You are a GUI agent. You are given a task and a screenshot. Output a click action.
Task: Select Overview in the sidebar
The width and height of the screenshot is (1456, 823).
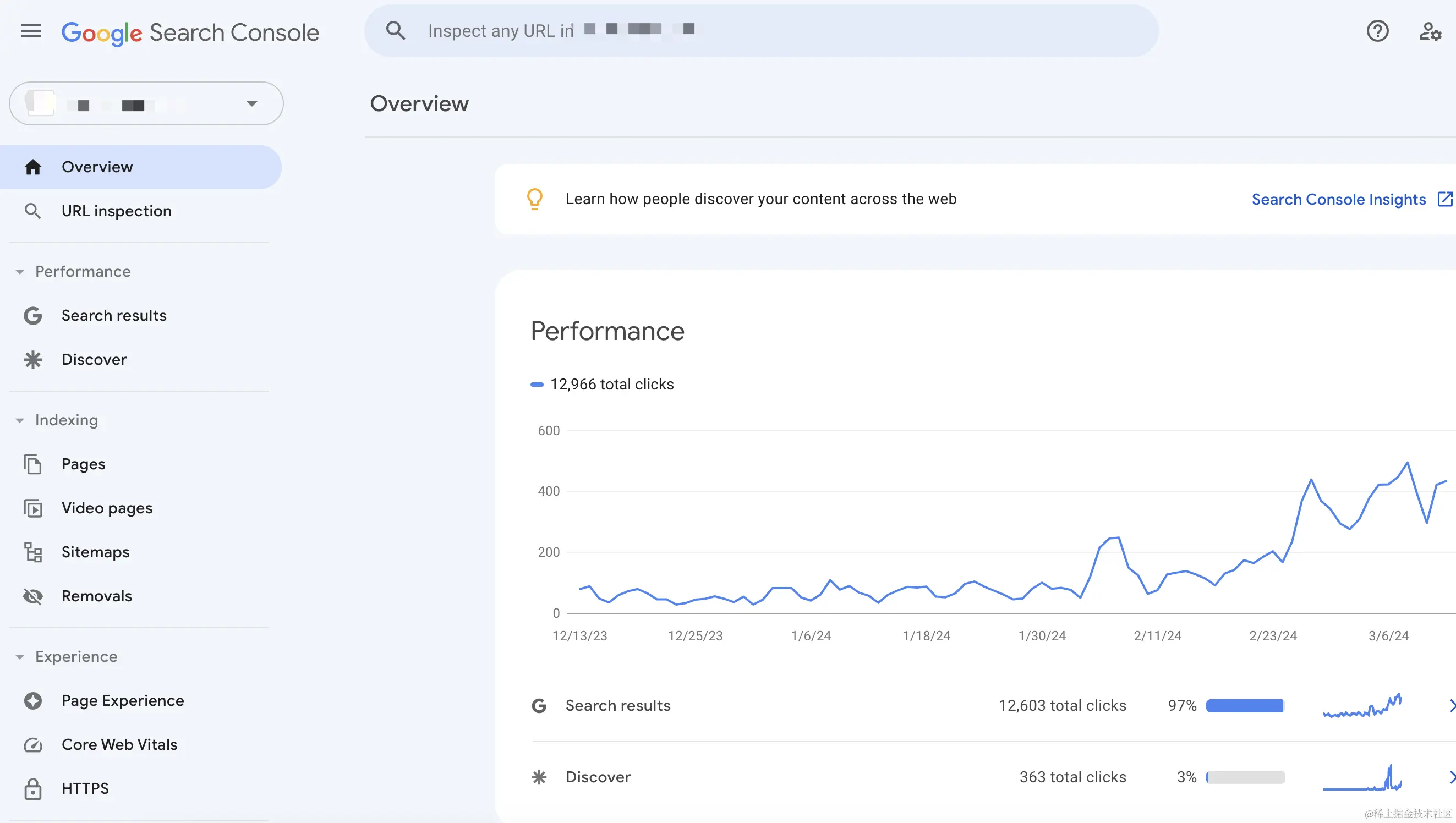point(97,167)
